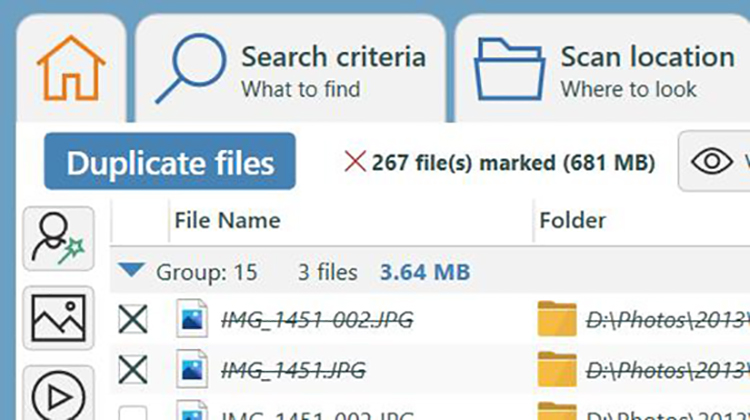Click the 267 file(s) marked text
Image resolution: width=750 pixels, height=420 pixels.
513,163
